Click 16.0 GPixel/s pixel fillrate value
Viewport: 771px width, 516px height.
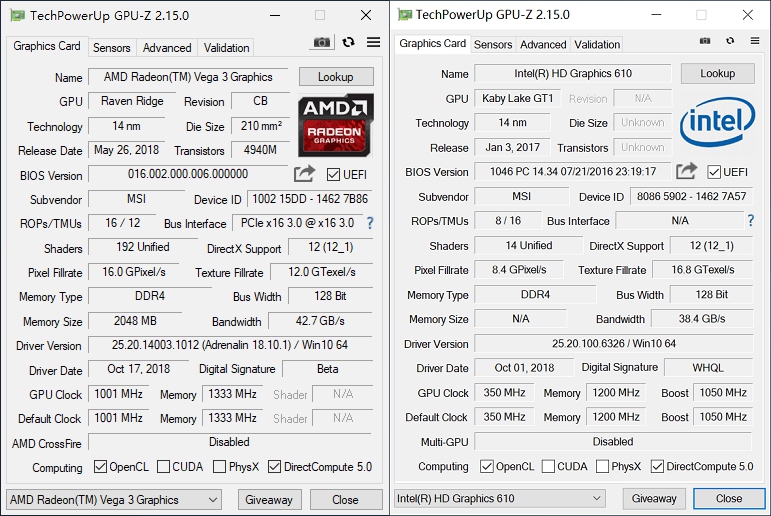pos(134,272)
